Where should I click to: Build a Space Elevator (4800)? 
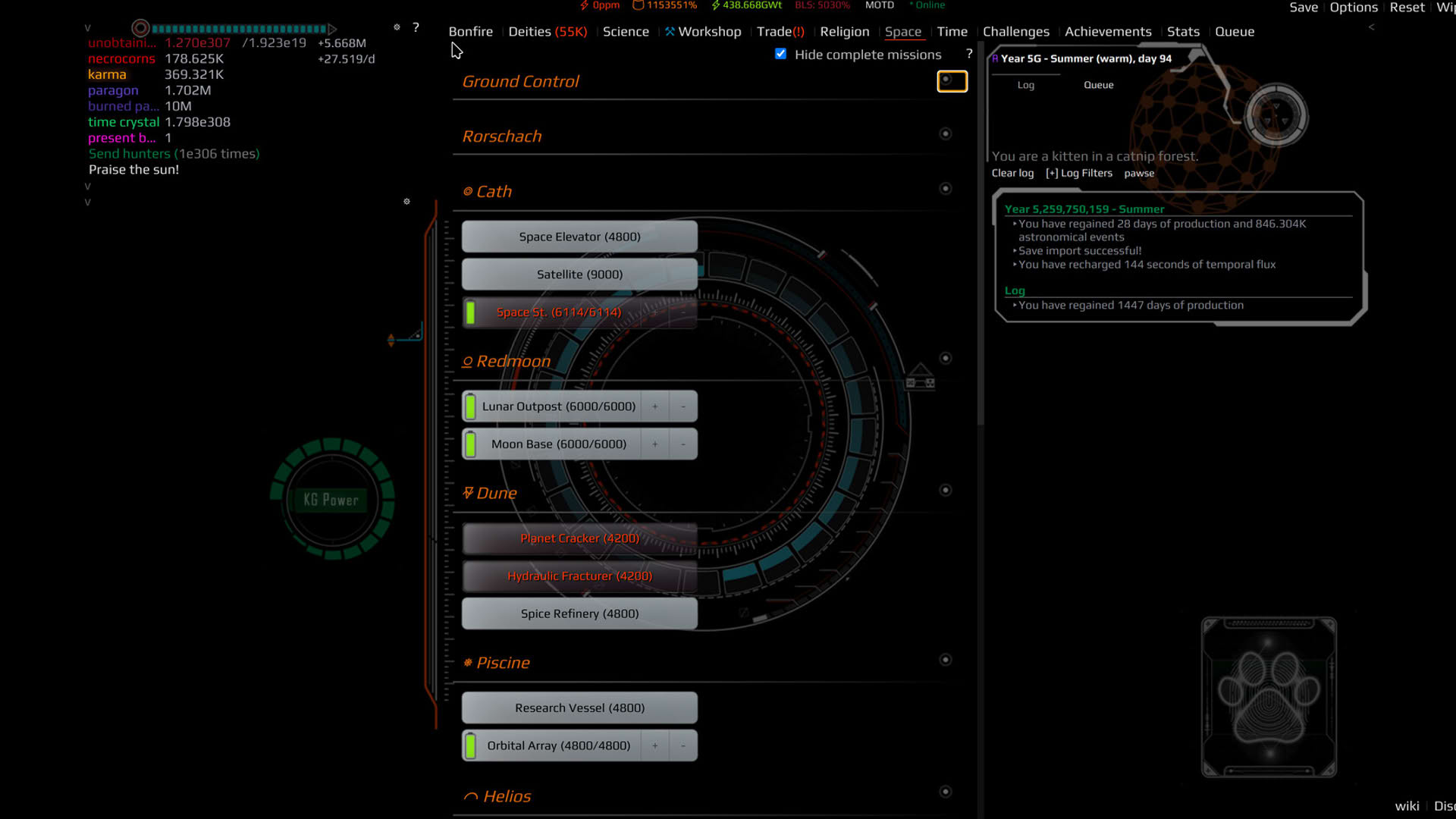(579, 237)
